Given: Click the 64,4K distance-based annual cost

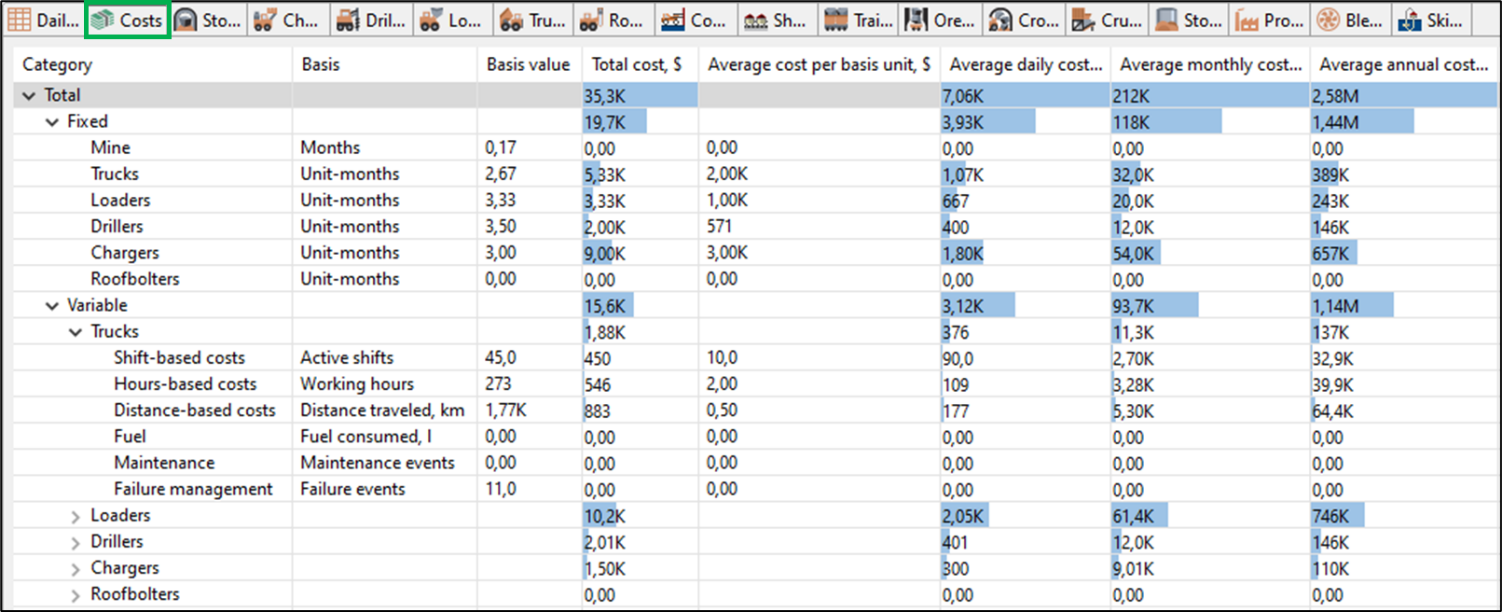Looking at the screenshot, I should (1405, 410).
